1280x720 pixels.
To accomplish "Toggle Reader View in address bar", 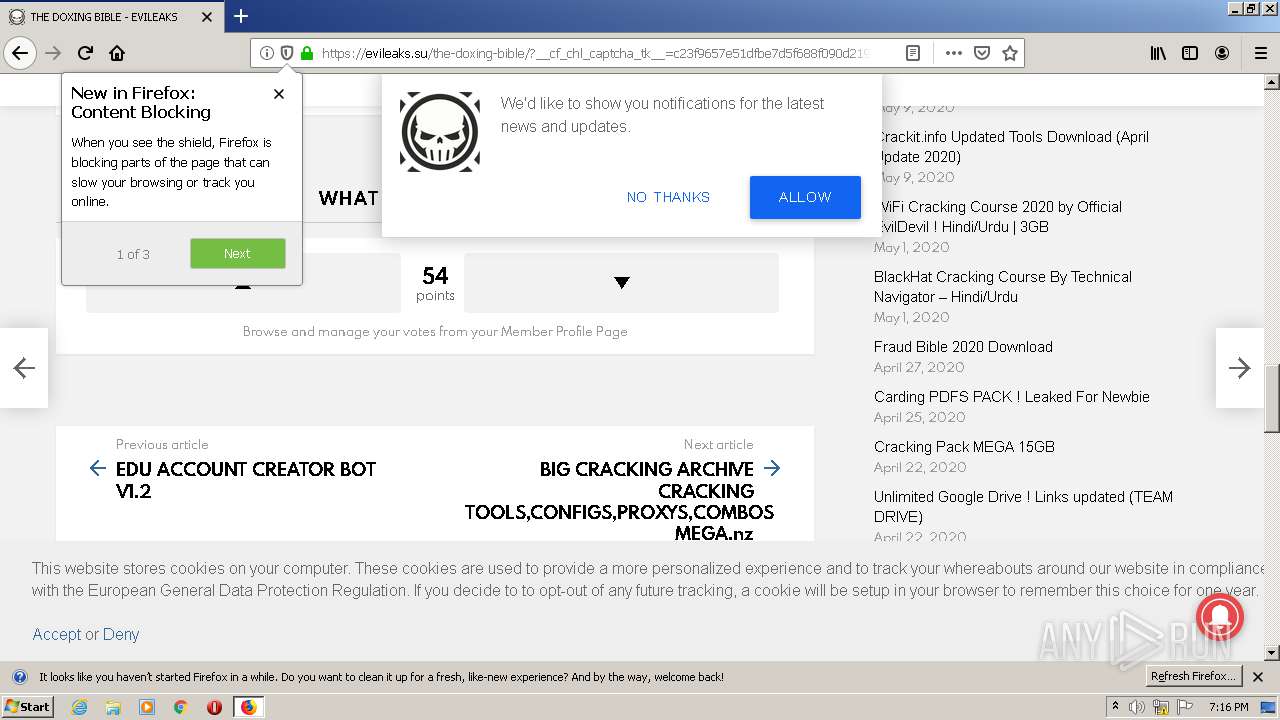I will [x=913, y=53].
